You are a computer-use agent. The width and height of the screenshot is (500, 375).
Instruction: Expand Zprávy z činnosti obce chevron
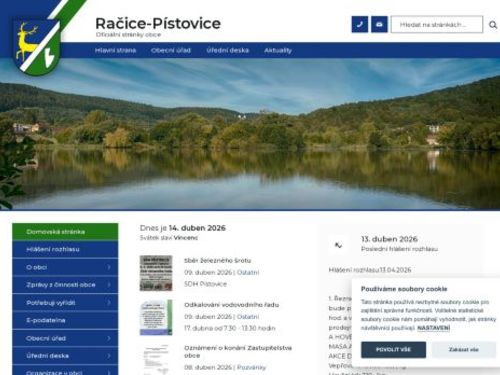tap(109, 285)
